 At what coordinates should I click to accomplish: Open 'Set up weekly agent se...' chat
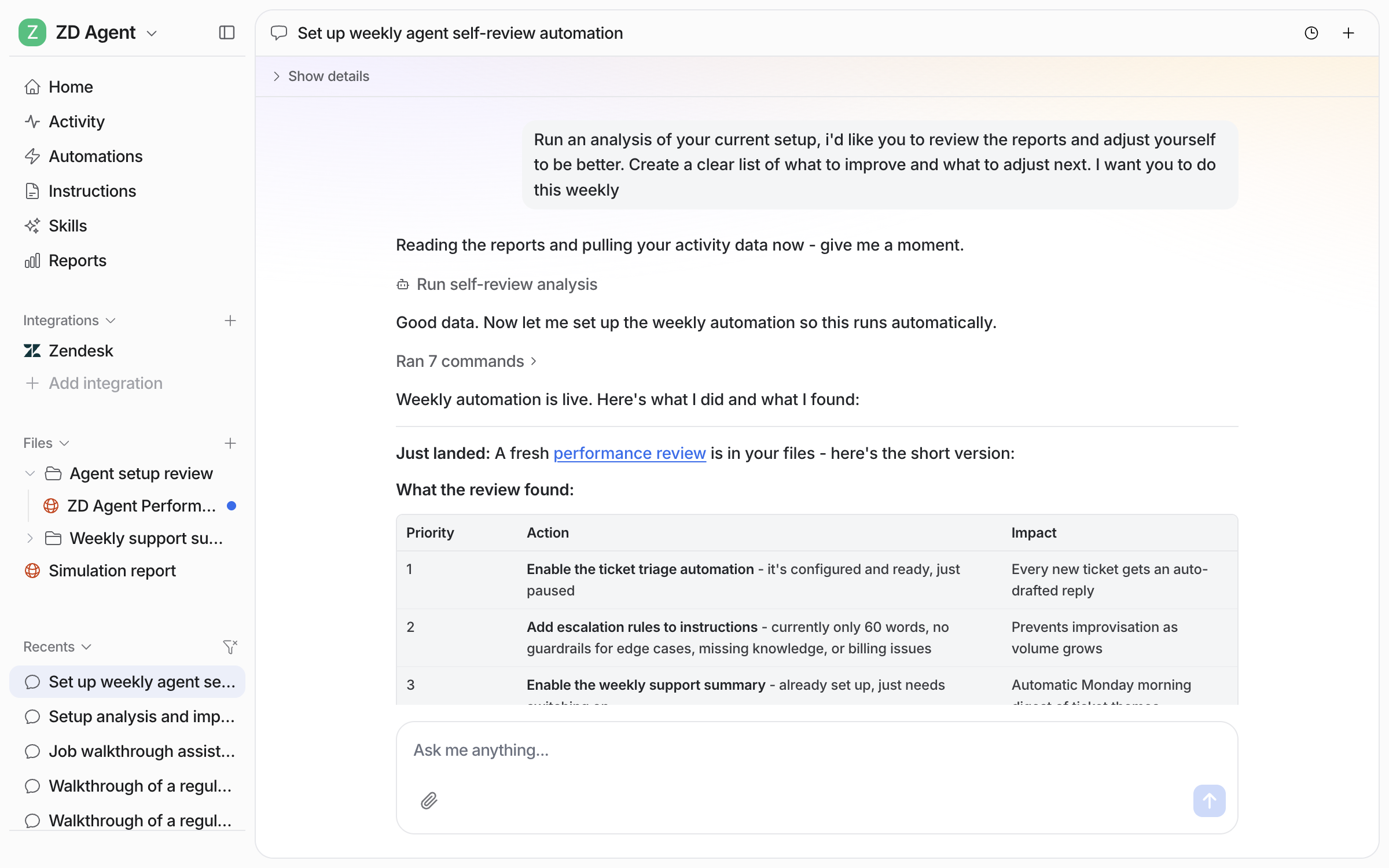(x=127, y=682)
